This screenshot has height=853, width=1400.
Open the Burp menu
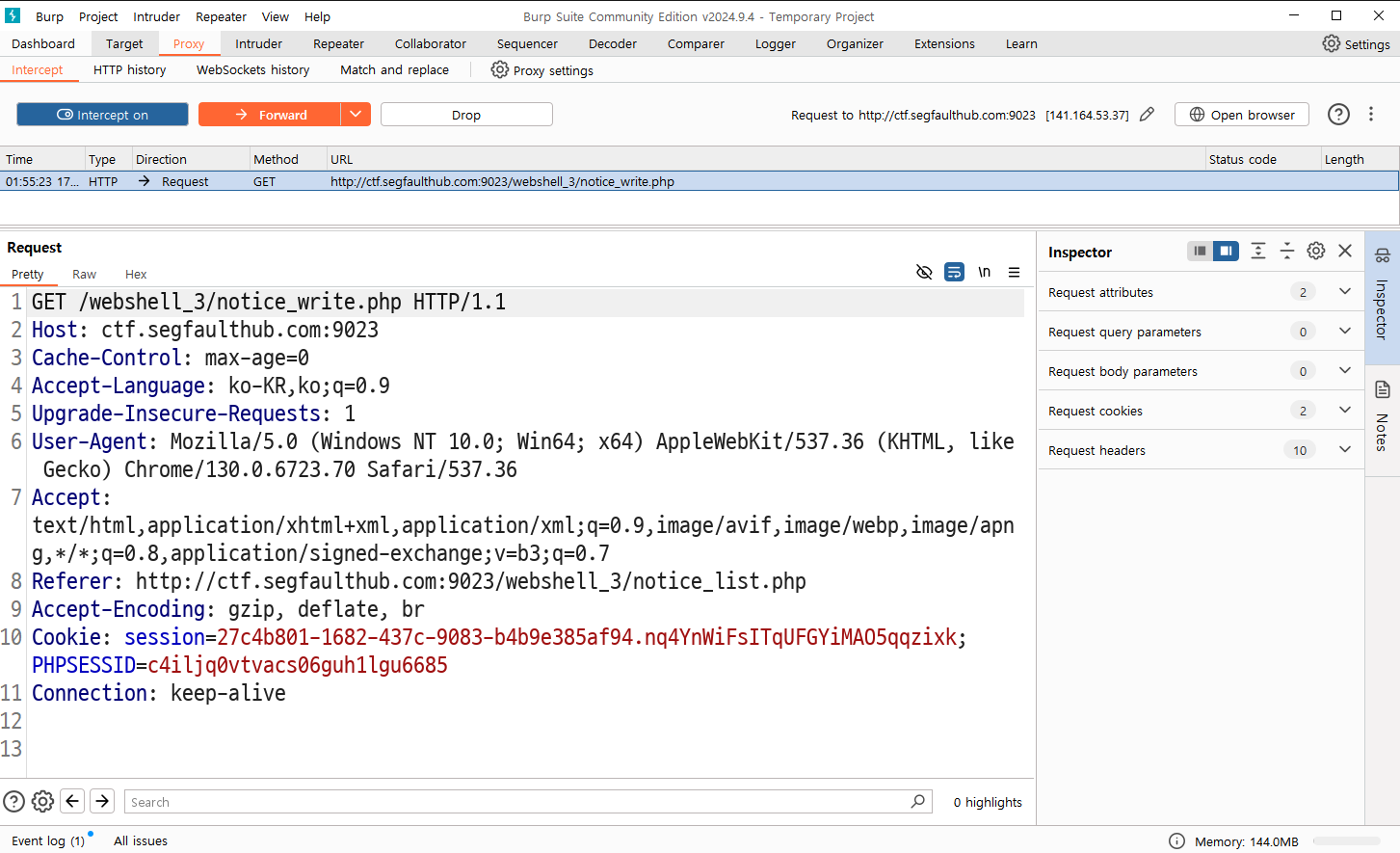49,16
